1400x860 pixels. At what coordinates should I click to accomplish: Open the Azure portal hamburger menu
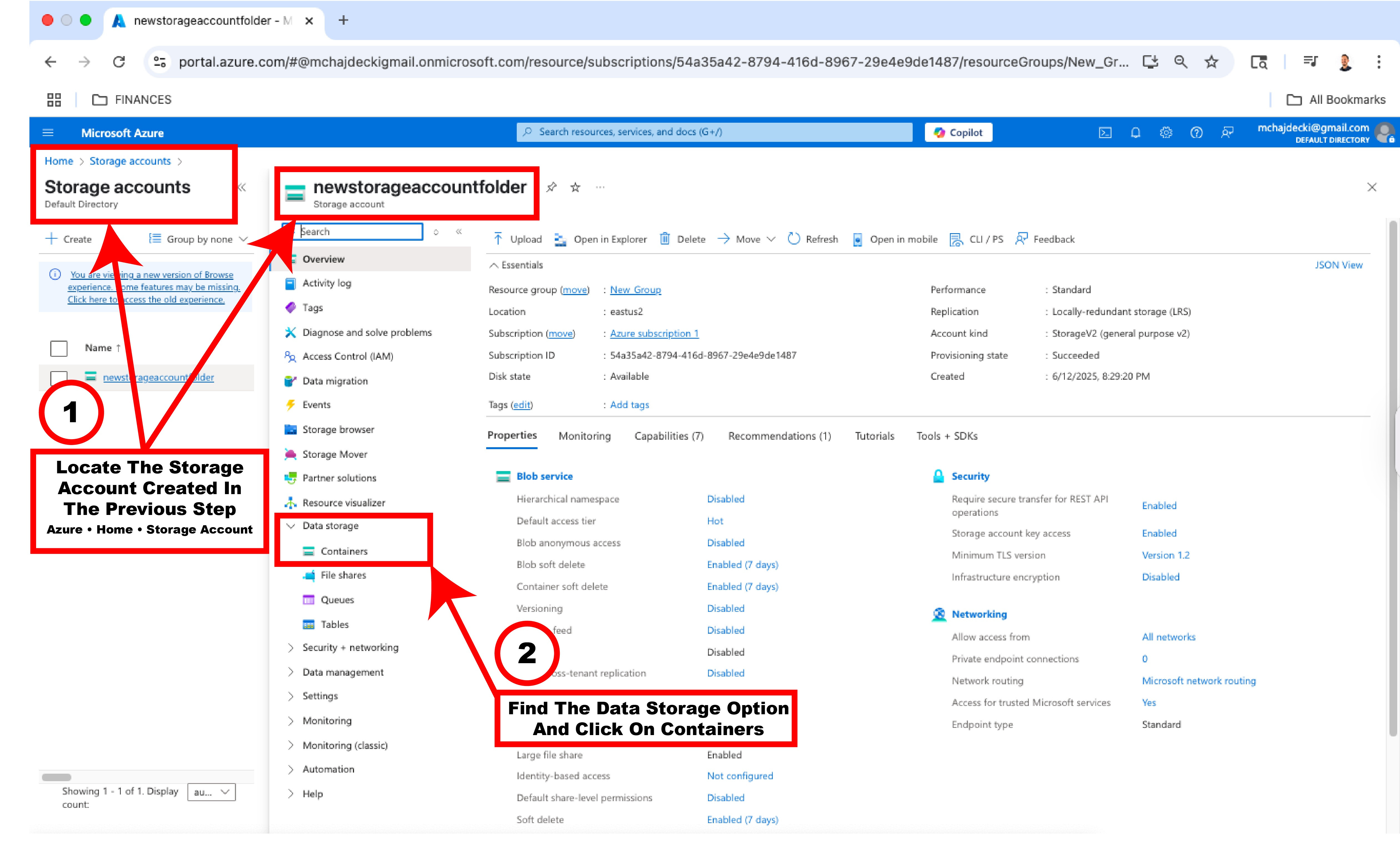click(x=48, y=132)
